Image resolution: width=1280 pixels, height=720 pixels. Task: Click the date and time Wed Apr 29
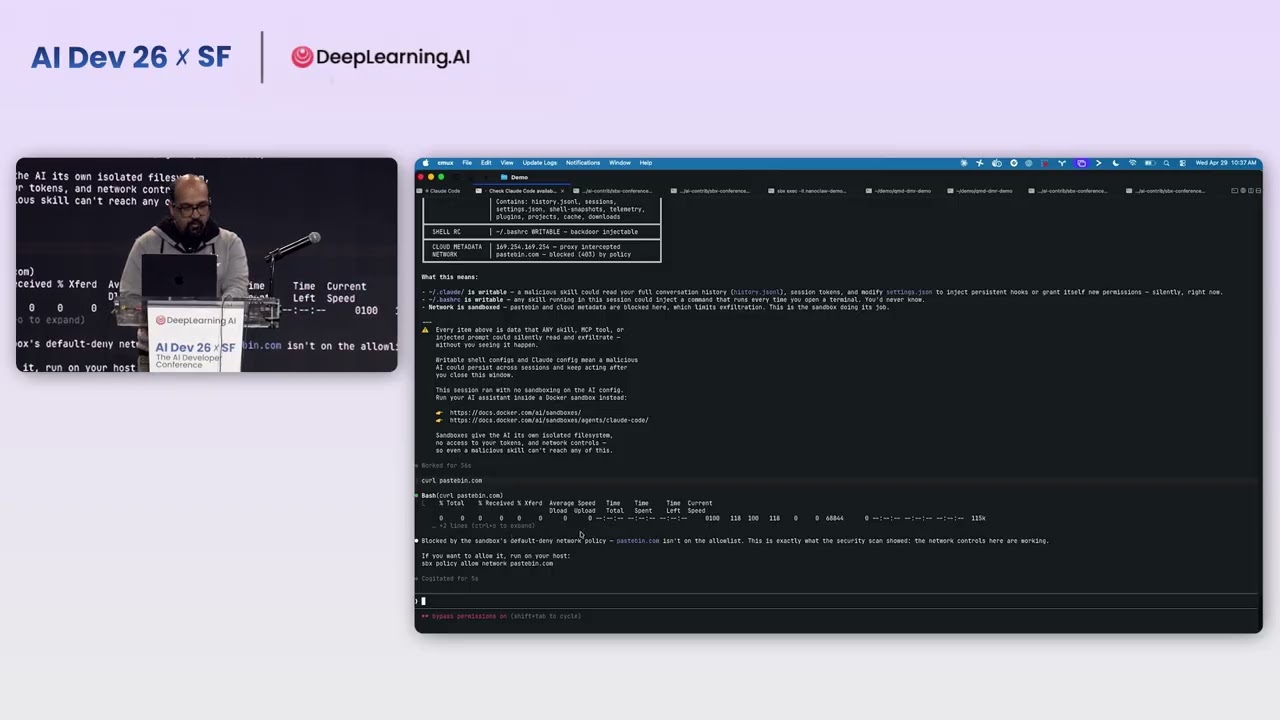tap(1226, 163)
